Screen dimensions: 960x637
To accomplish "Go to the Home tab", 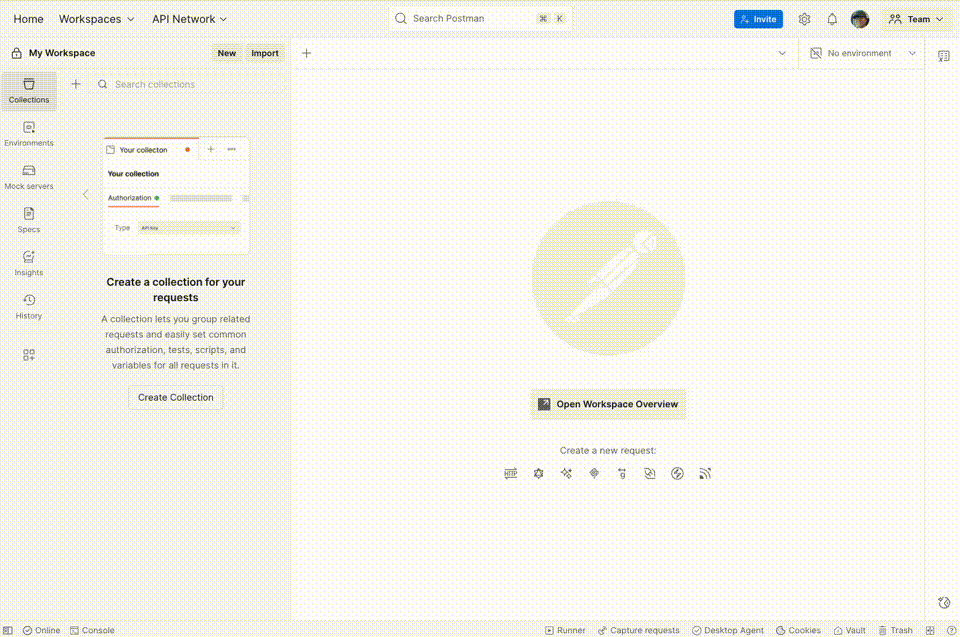I will click(28, 18).
